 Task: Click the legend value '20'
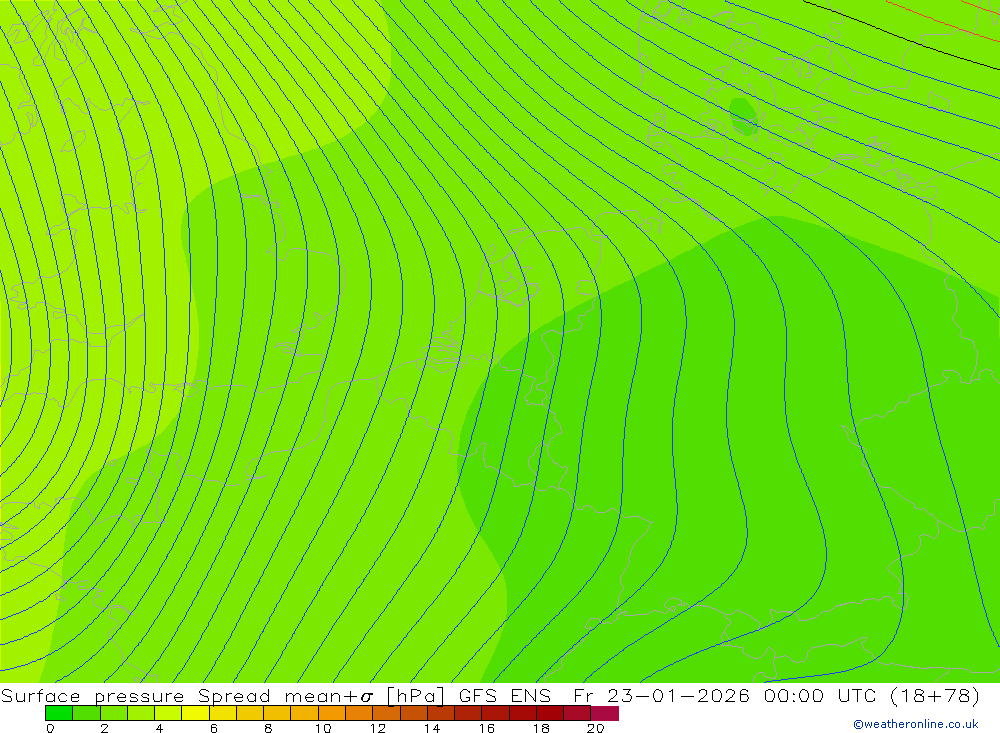(595, 728)
